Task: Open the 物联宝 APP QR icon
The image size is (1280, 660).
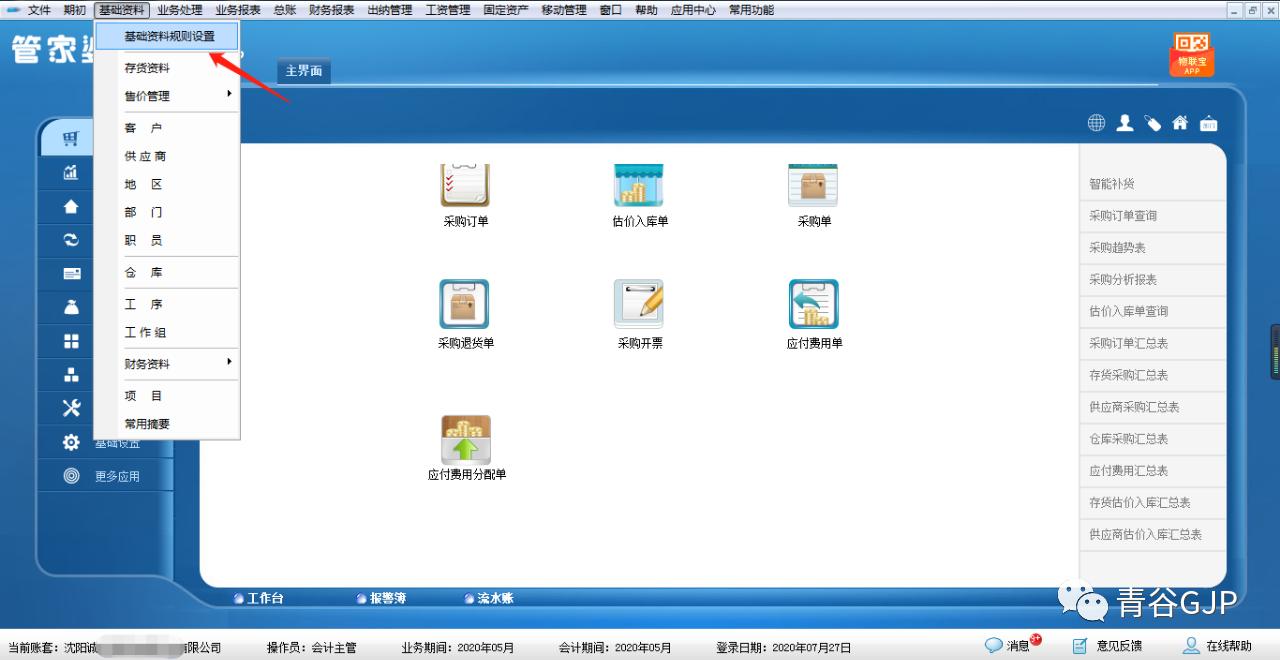Action: pyautogui.click(x=1192, y=54)
